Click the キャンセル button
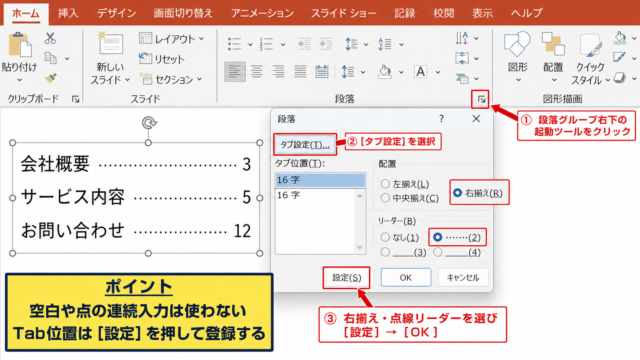 463,278
